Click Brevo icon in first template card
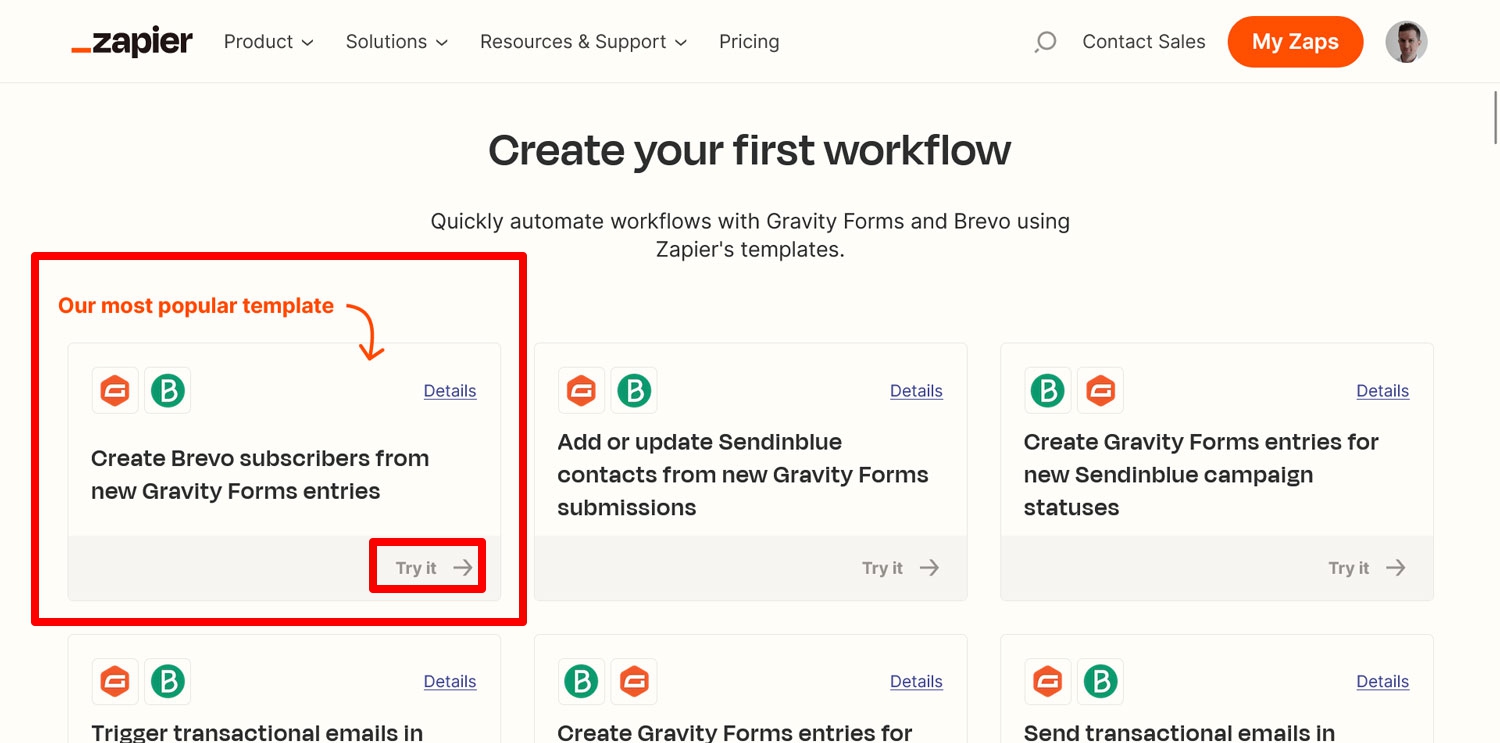 (x=168, y=390)
